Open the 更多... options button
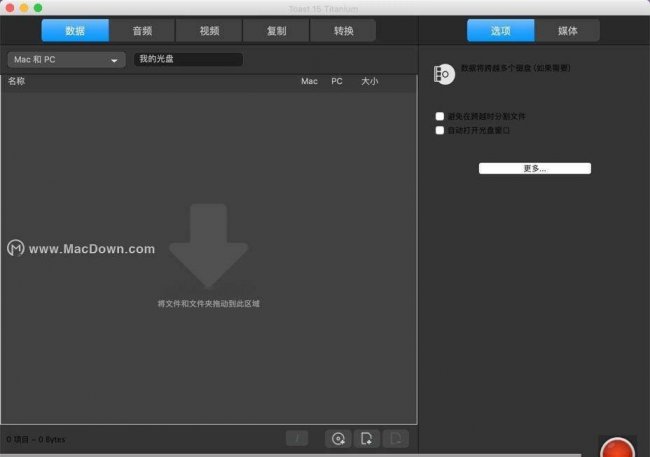The width and height of the screenshot is (650, 457). point(535,168)
